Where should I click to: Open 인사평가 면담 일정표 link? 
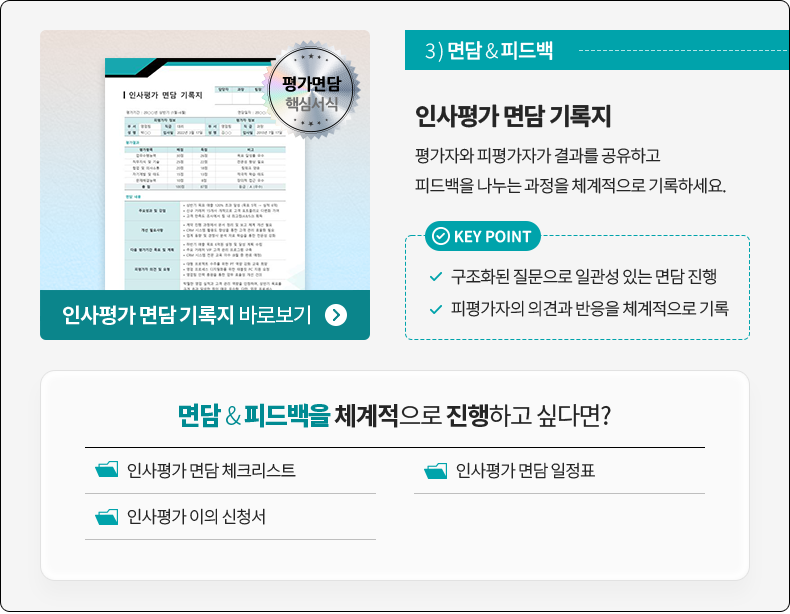(x=525, y=470)
